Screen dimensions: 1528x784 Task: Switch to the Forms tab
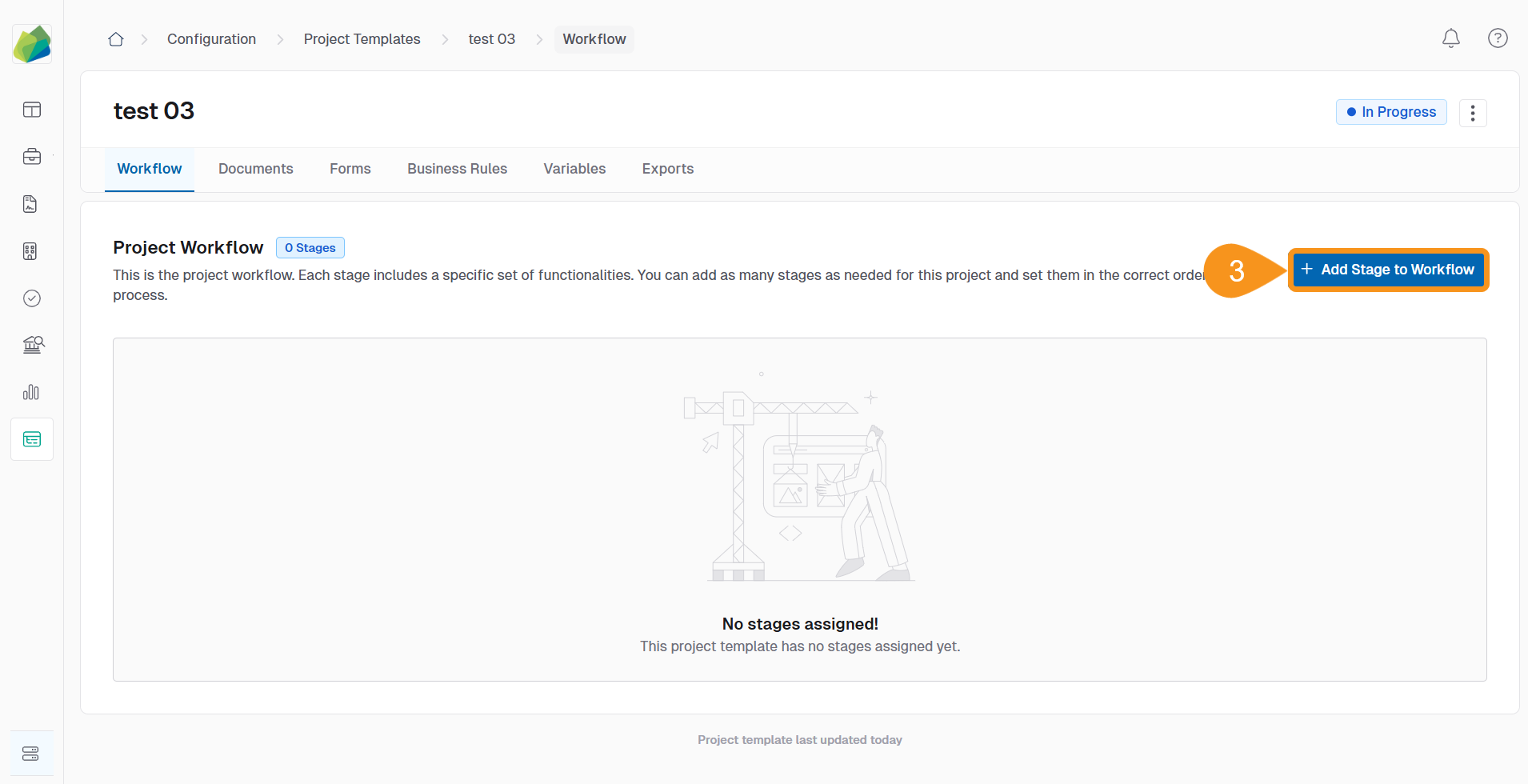350,169
